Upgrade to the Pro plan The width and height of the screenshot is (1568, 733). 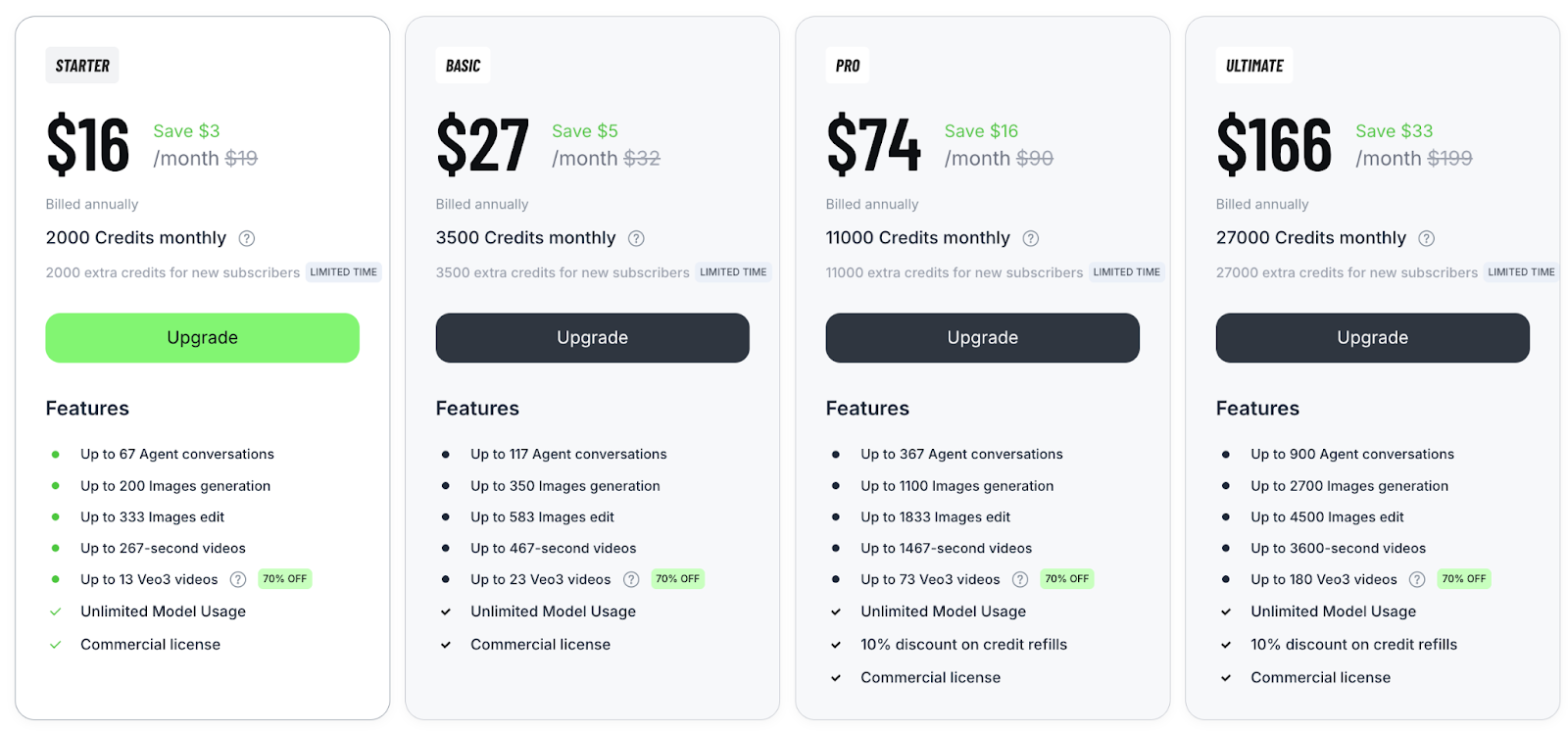[982, 338]
